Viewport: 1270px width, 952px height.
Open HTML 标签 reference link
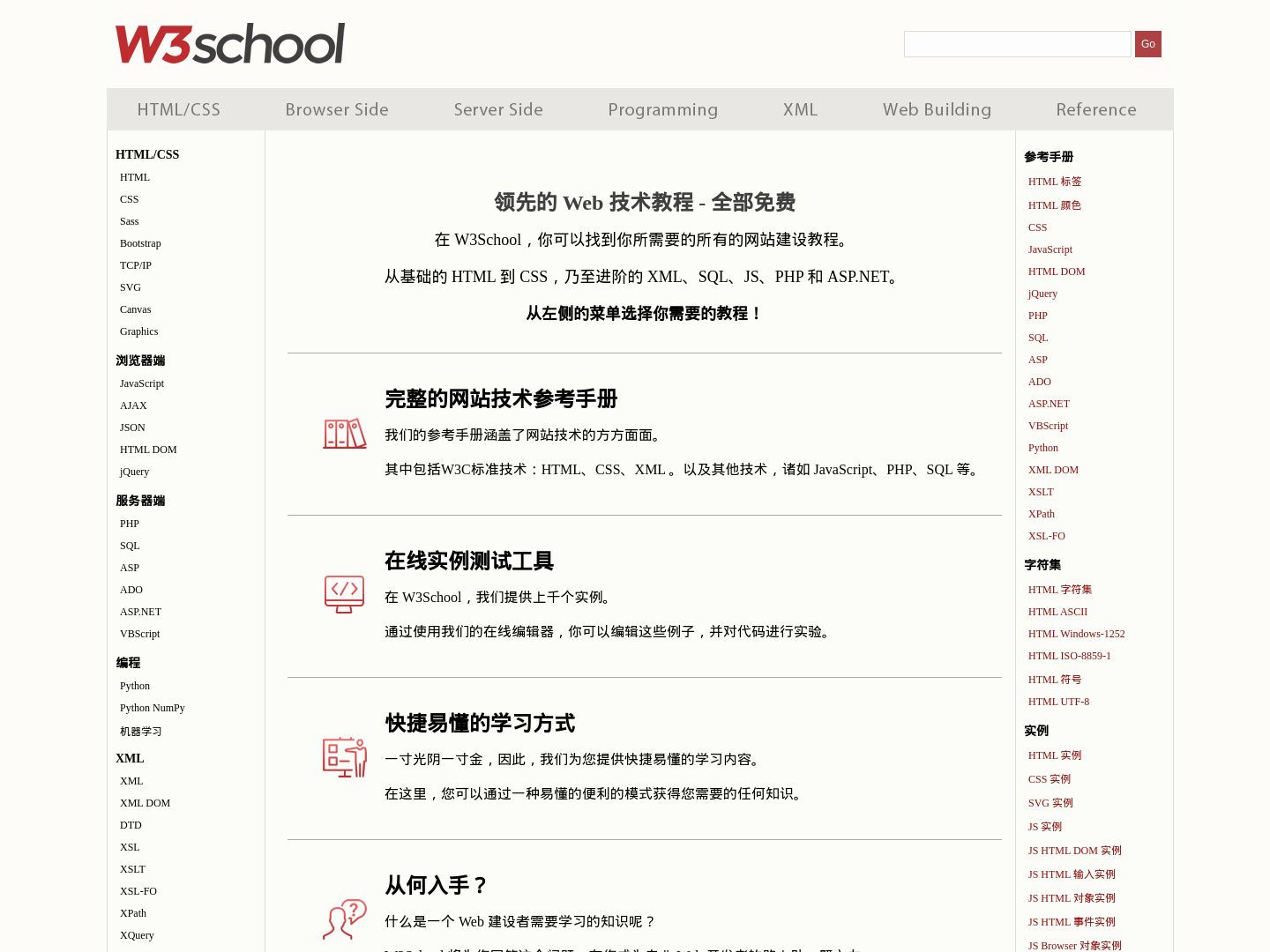[1055, 182]
